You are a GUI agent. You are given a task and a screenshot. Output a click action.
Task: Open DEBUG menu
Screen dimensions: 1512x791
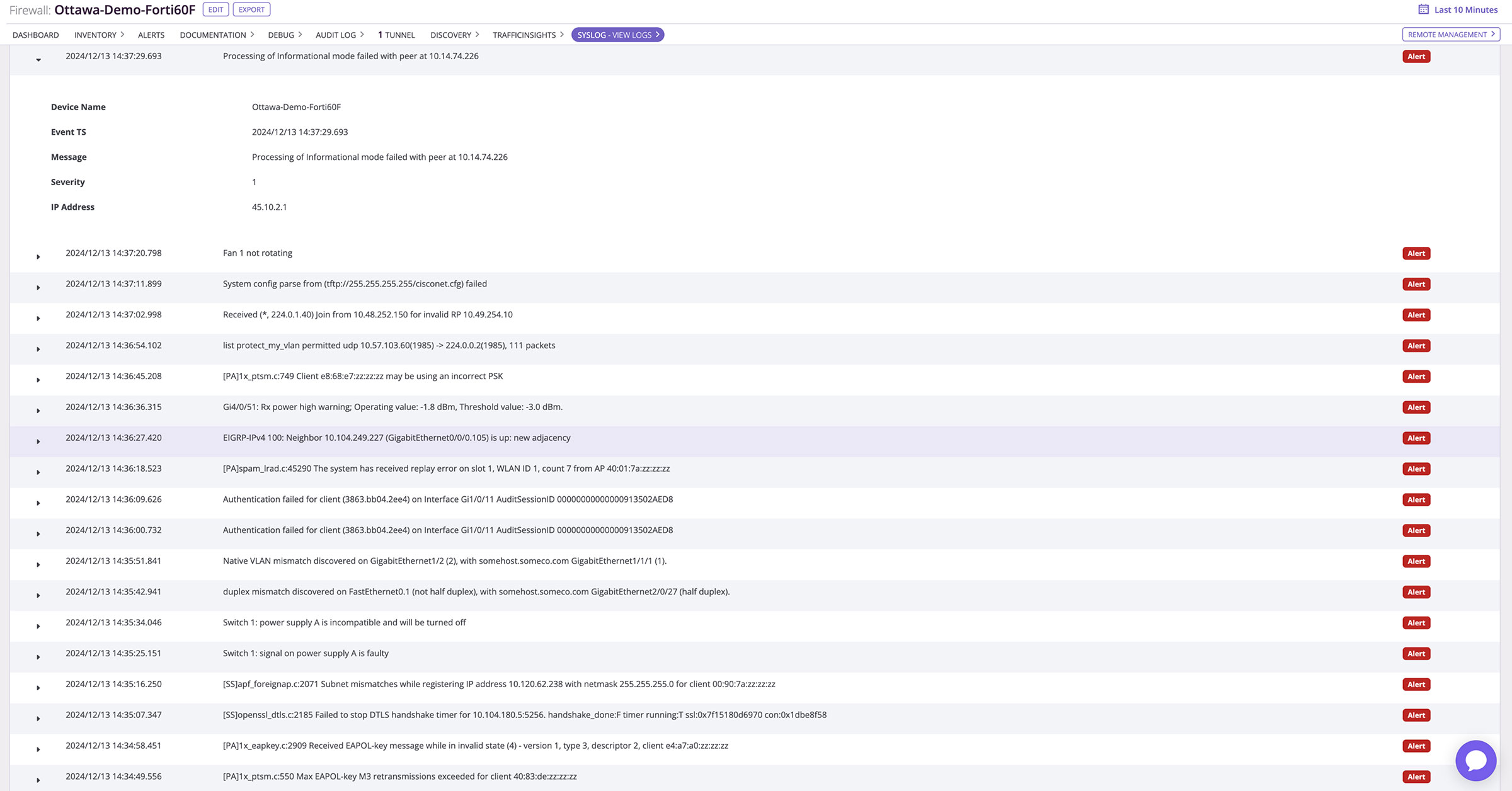tap(283, 33)
